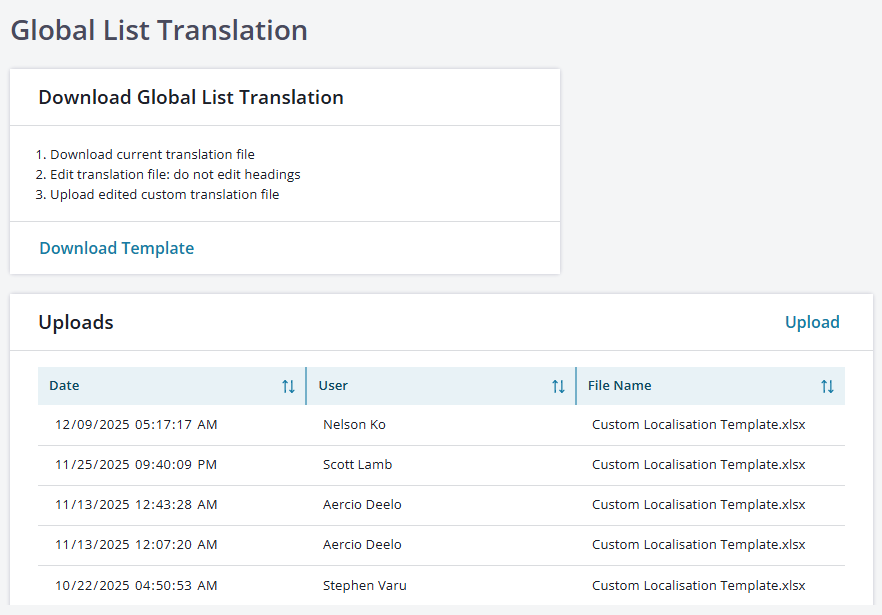Click the 11/13/2025 12:43:28 AM date cell
The image size is (882, 615).
click(136, 505)
